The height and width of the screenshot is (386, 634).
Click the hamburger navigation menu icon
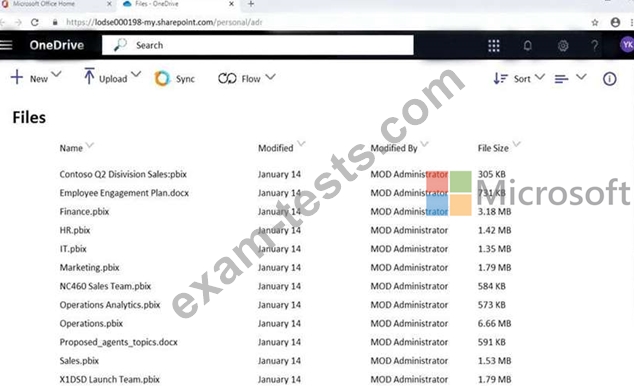pos(6,45)
